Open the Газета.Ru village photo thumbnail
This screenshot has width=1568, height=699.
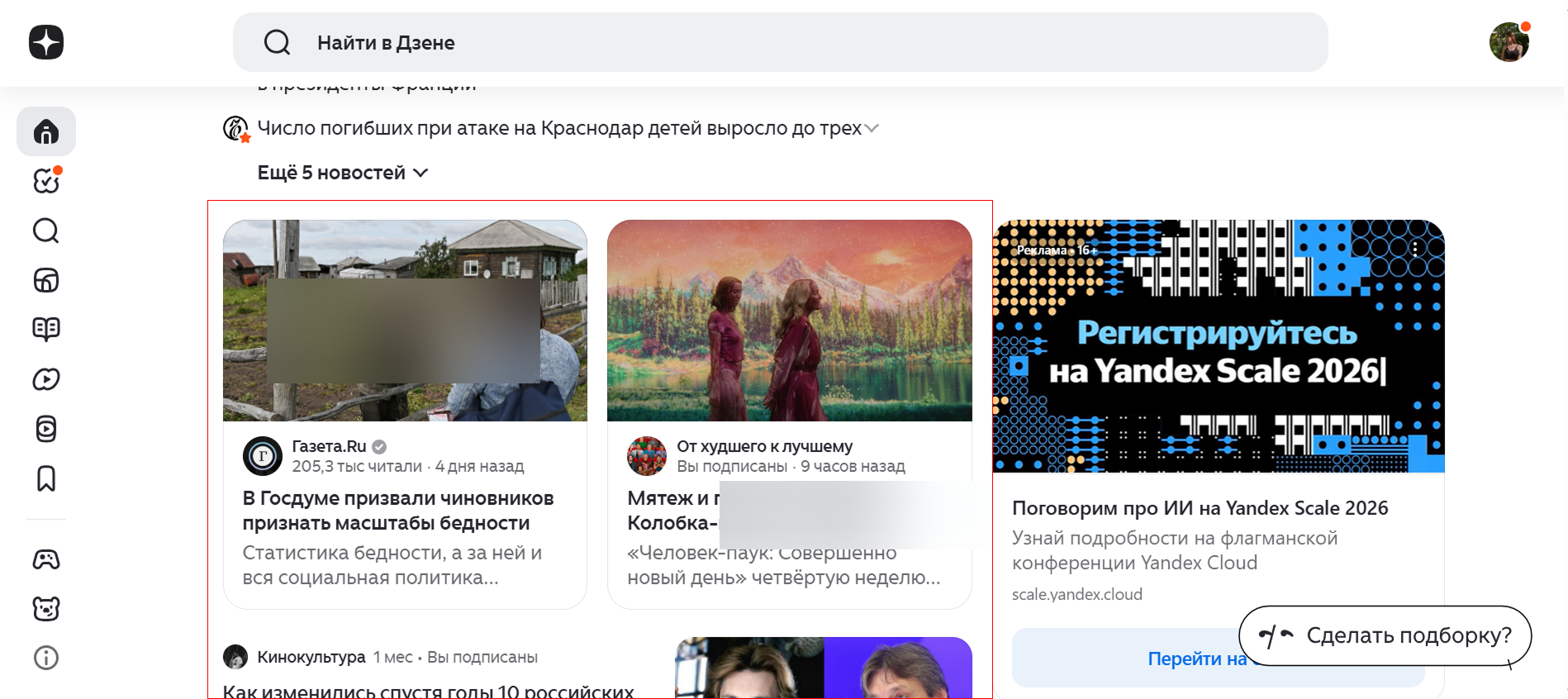click(x=405, y=321)
